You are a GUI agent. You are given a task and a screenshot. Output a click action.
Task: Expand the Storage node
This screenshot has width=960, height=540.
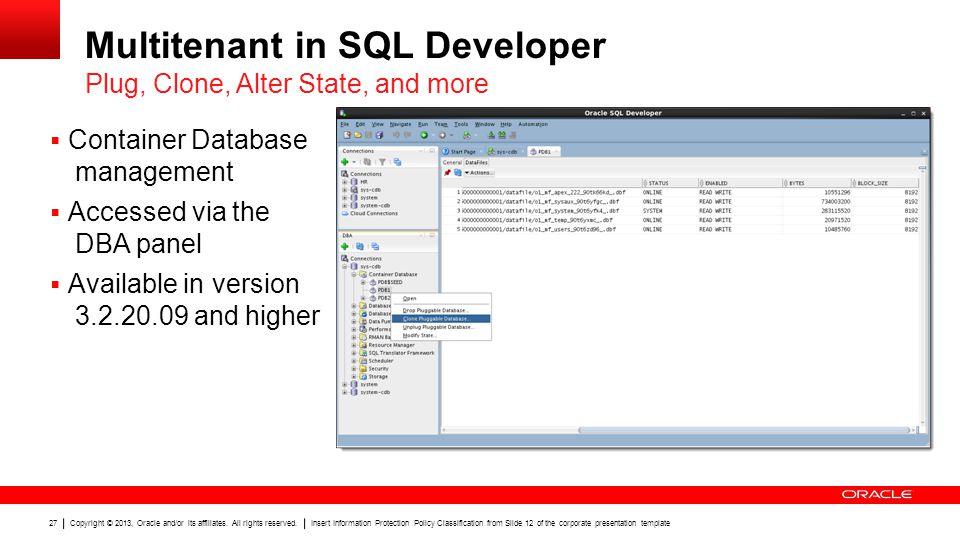tap(354, 377)
